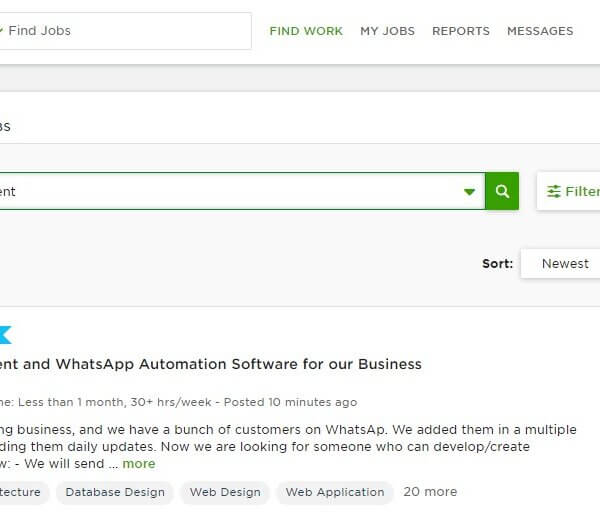Open the WhatsApp Automation Software job title
Viewport: 600px width, 520px height.
point(210,364)
